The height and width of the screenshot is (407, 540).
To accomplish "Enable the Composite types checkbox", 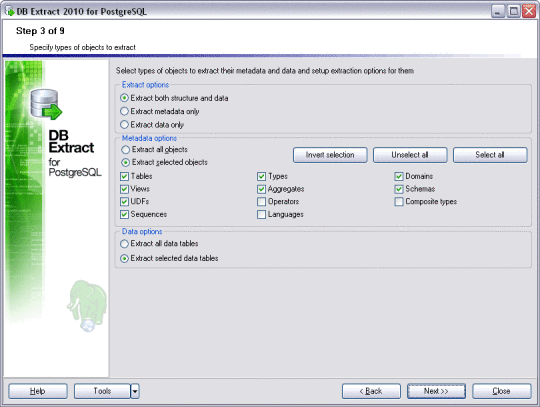I will (399, 202).
